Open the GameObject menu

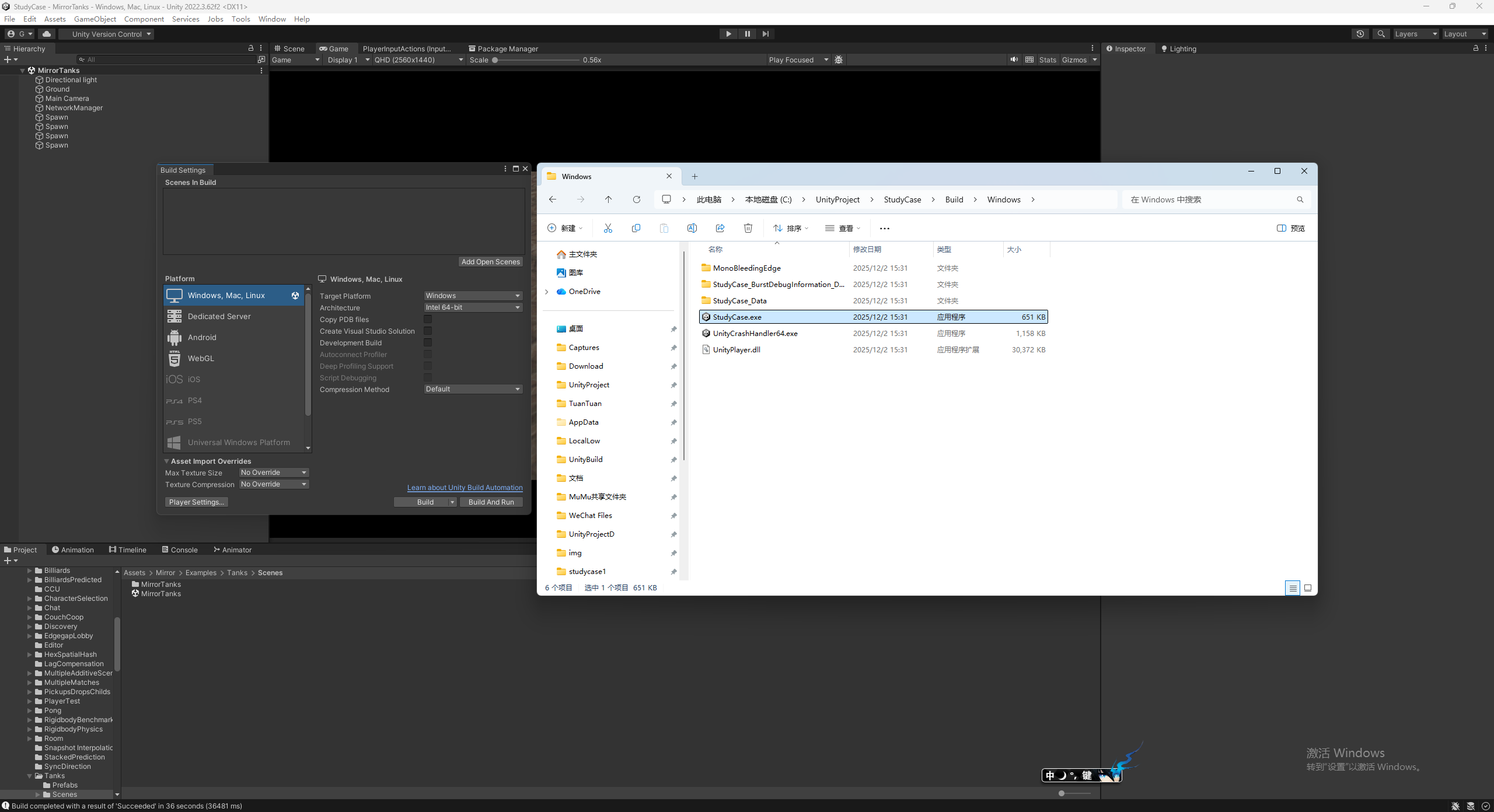point(95,19)
